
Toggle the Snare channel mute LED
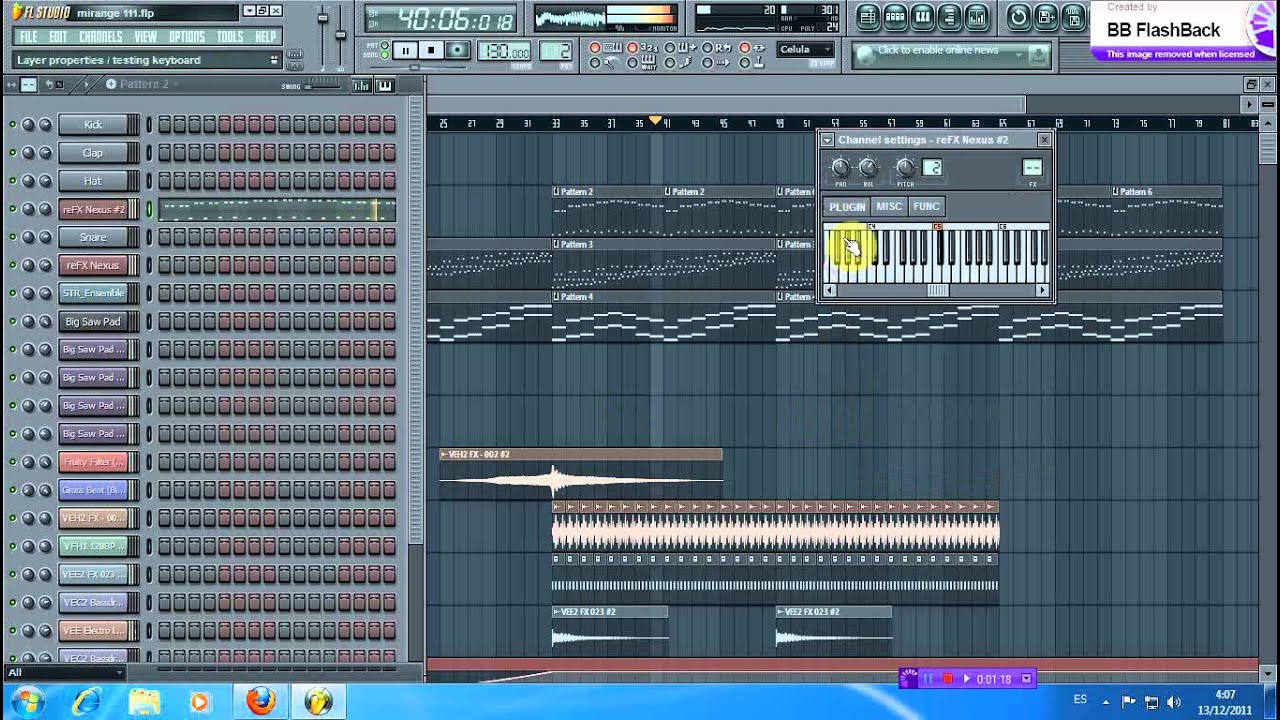(x=12, y=237)
